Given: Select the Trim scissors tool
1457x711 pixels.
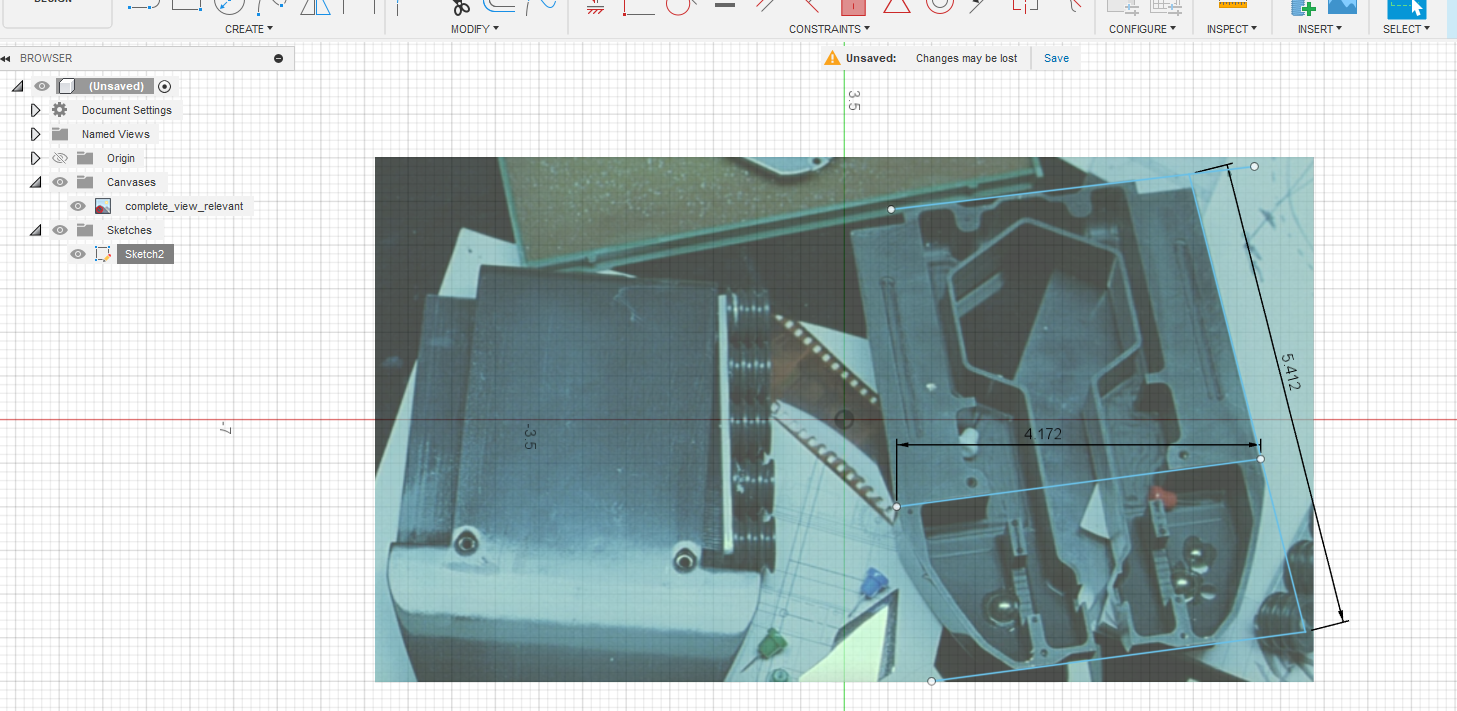Looking at the screenshot, I should coord(460,7).
